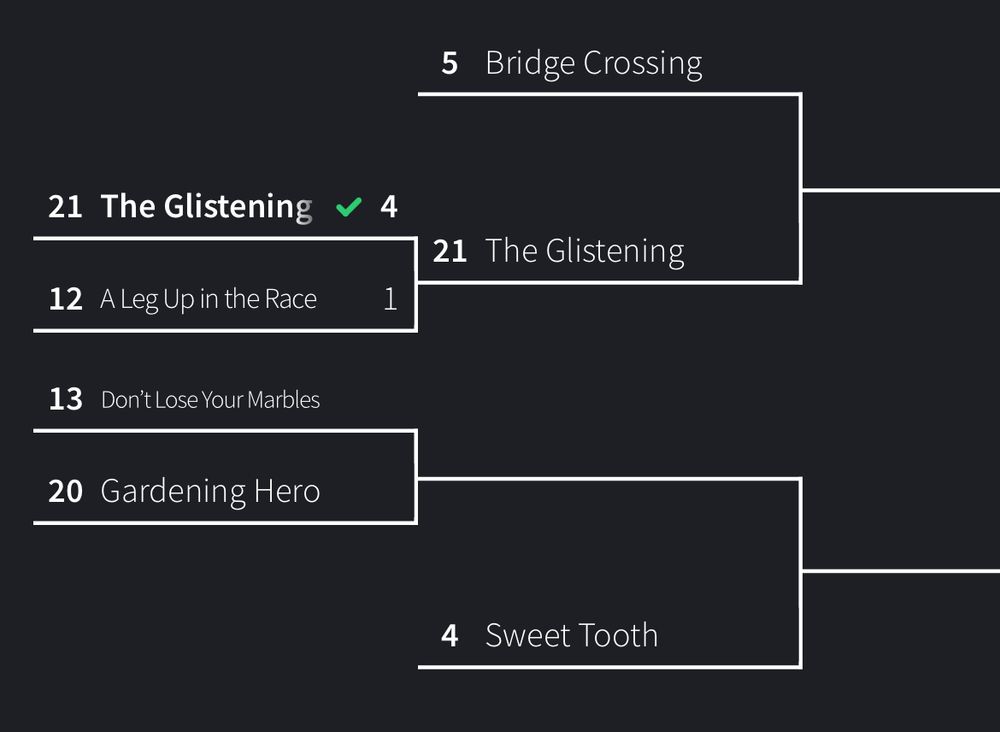
Task: Click the green winner checkmark icon
Action: pos(348,207)
